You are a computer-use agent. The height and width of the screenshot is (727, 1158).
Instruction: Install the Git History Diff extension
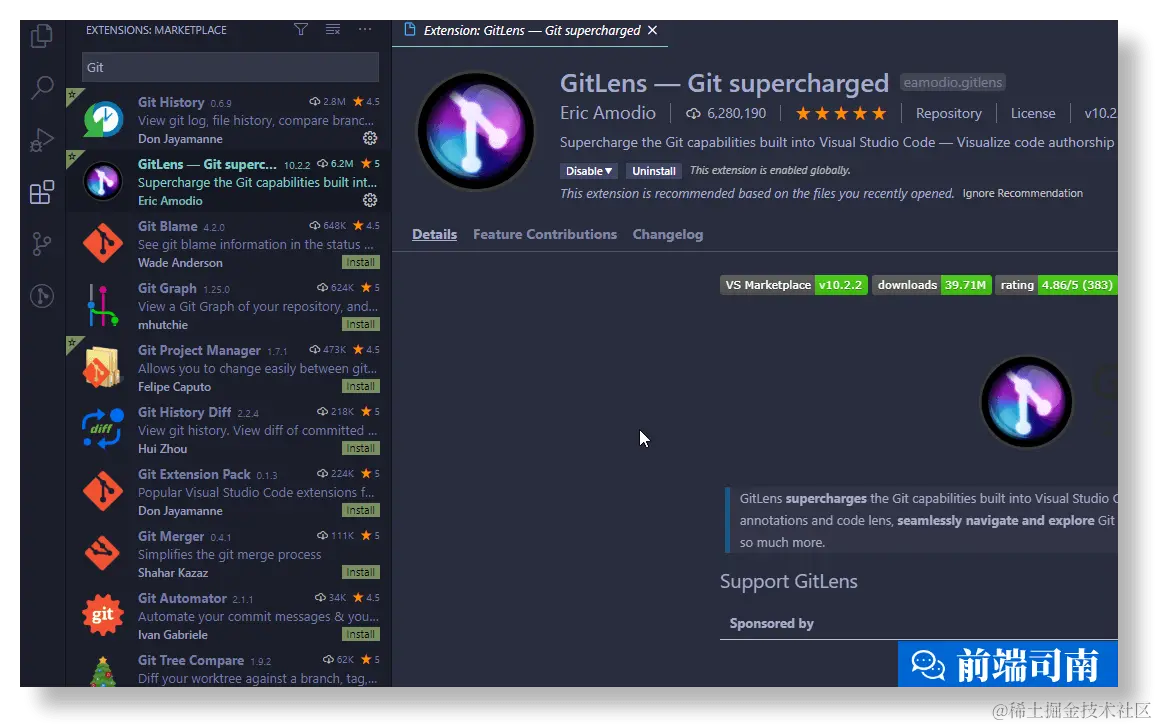pyautogui.click(x=361, y=448)
